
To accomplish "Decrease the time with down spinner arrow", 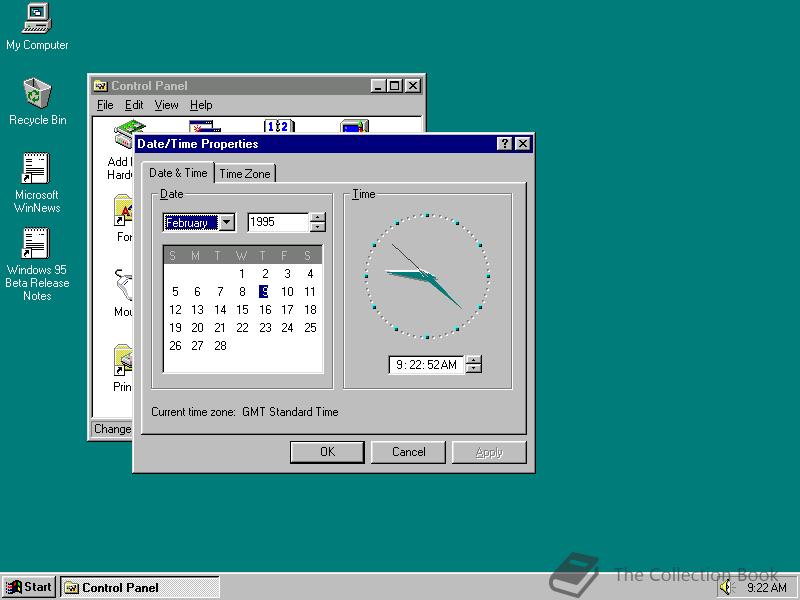I will (474, 369).
